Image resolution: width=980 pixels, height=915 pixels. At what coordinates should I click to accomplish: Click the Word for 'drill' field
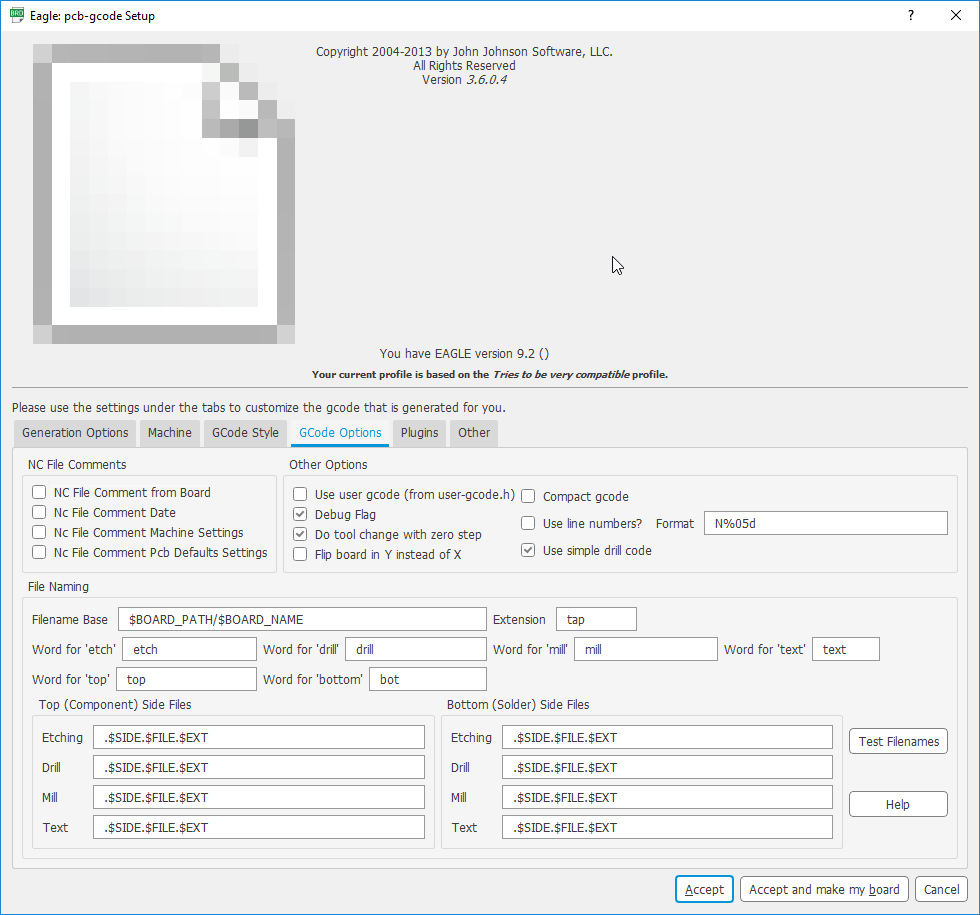coord(416,649)
